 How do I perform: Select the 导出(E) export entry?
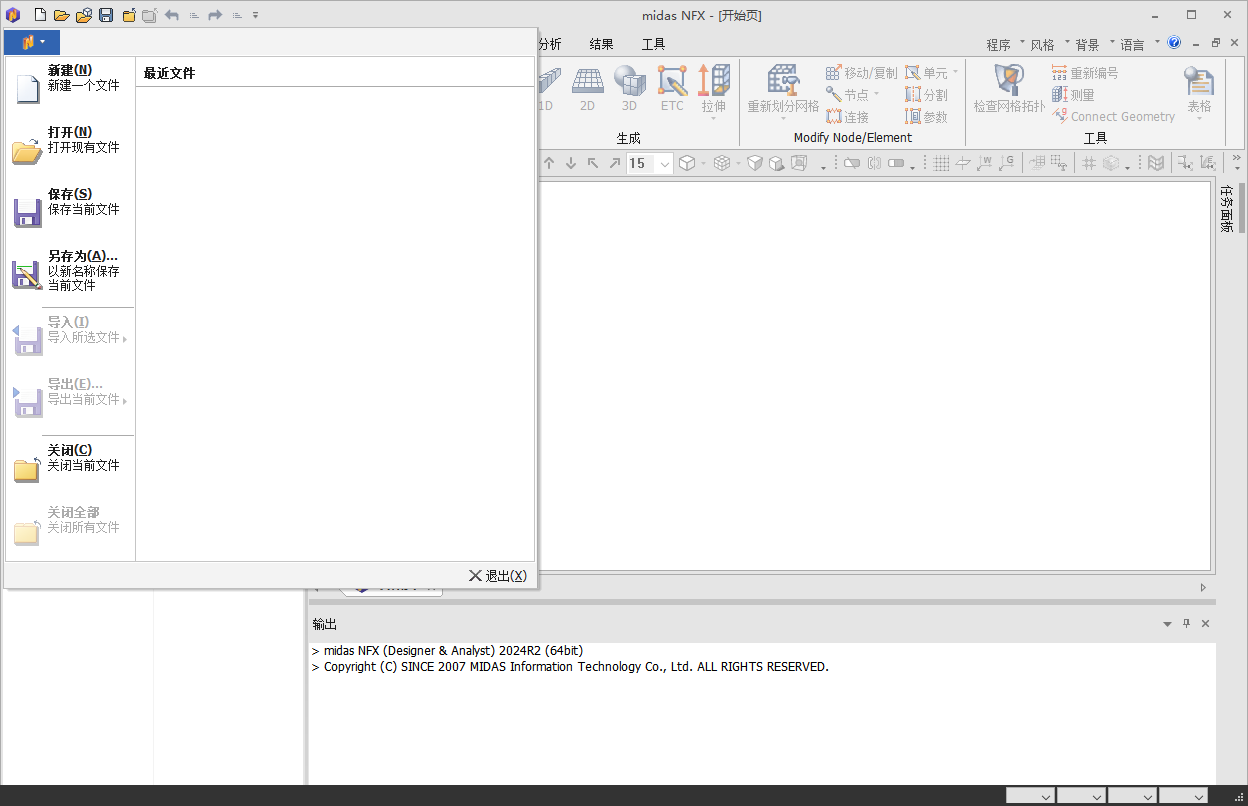[x=70, y=396]
